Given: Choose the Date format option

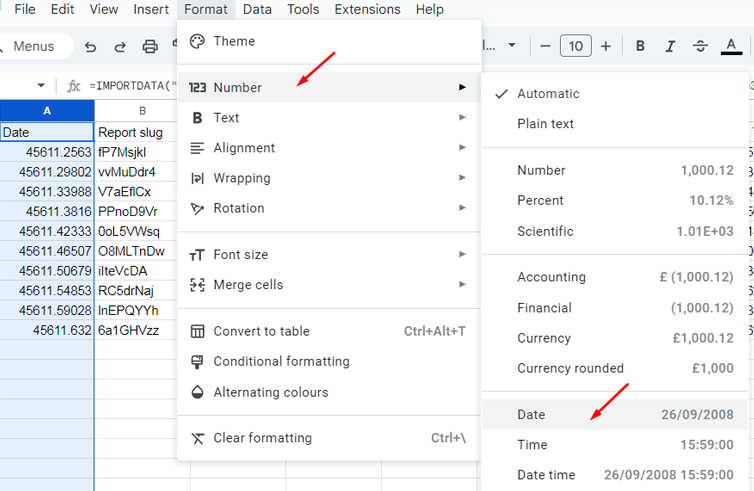Looking at the screenshot, I should (615, 415).
